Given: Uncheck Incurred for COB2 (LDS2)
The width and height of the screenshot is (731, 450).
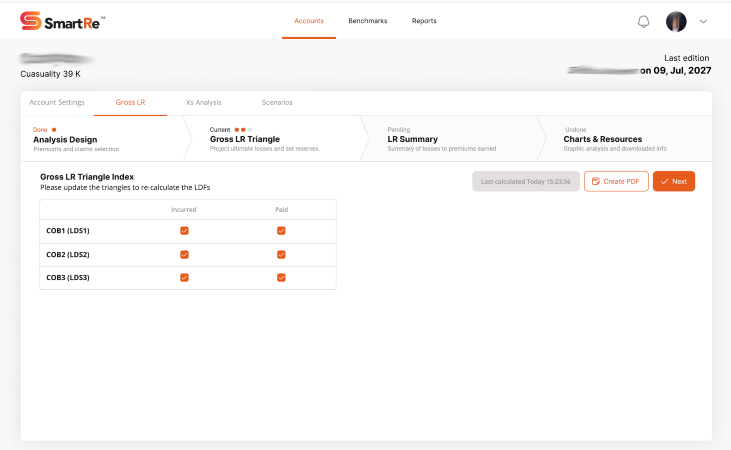Looking at the screenshot, I should [x=185, y=255].
